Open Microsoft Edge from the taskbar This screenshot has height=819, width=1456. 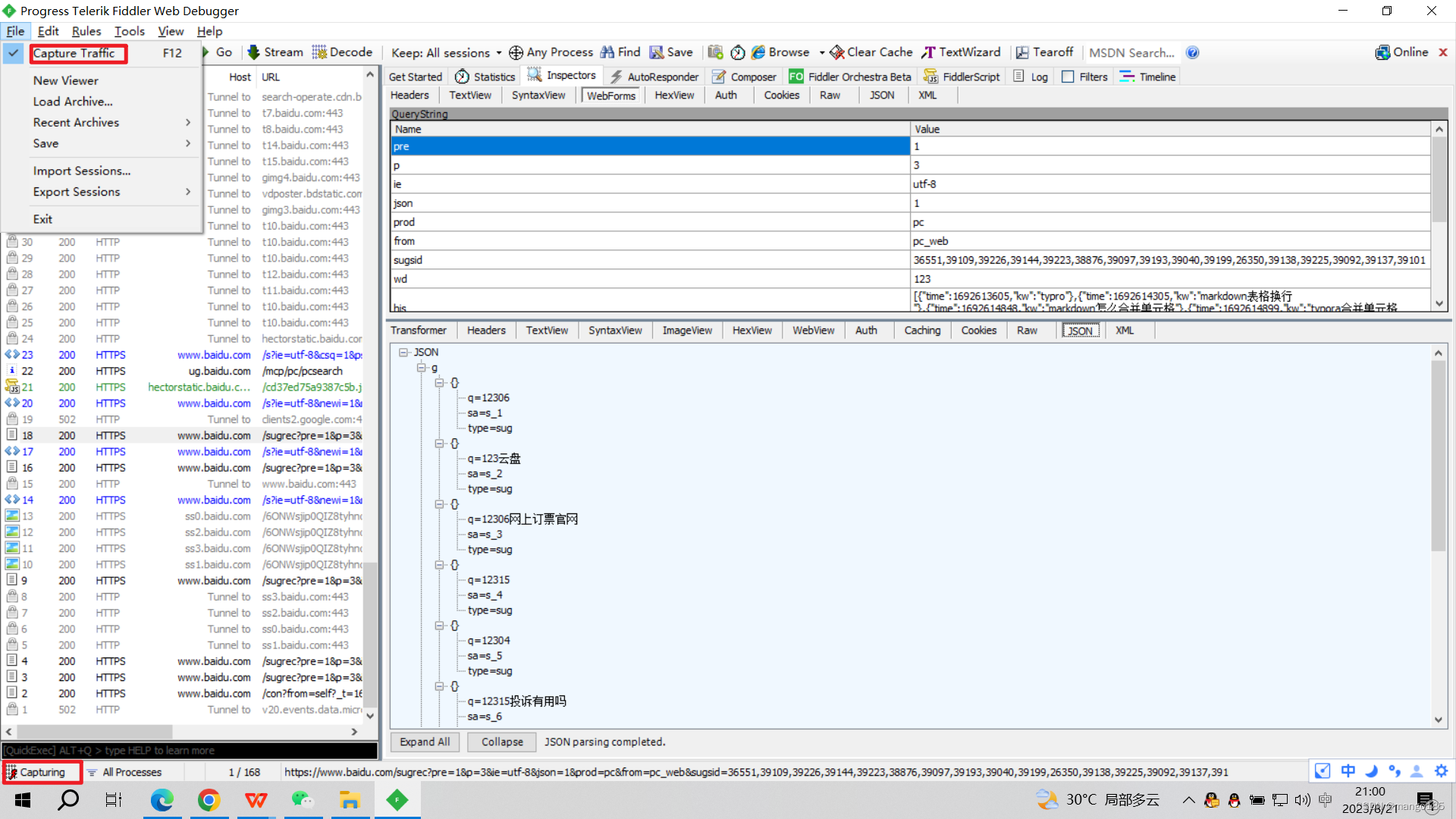coord(162,800)
